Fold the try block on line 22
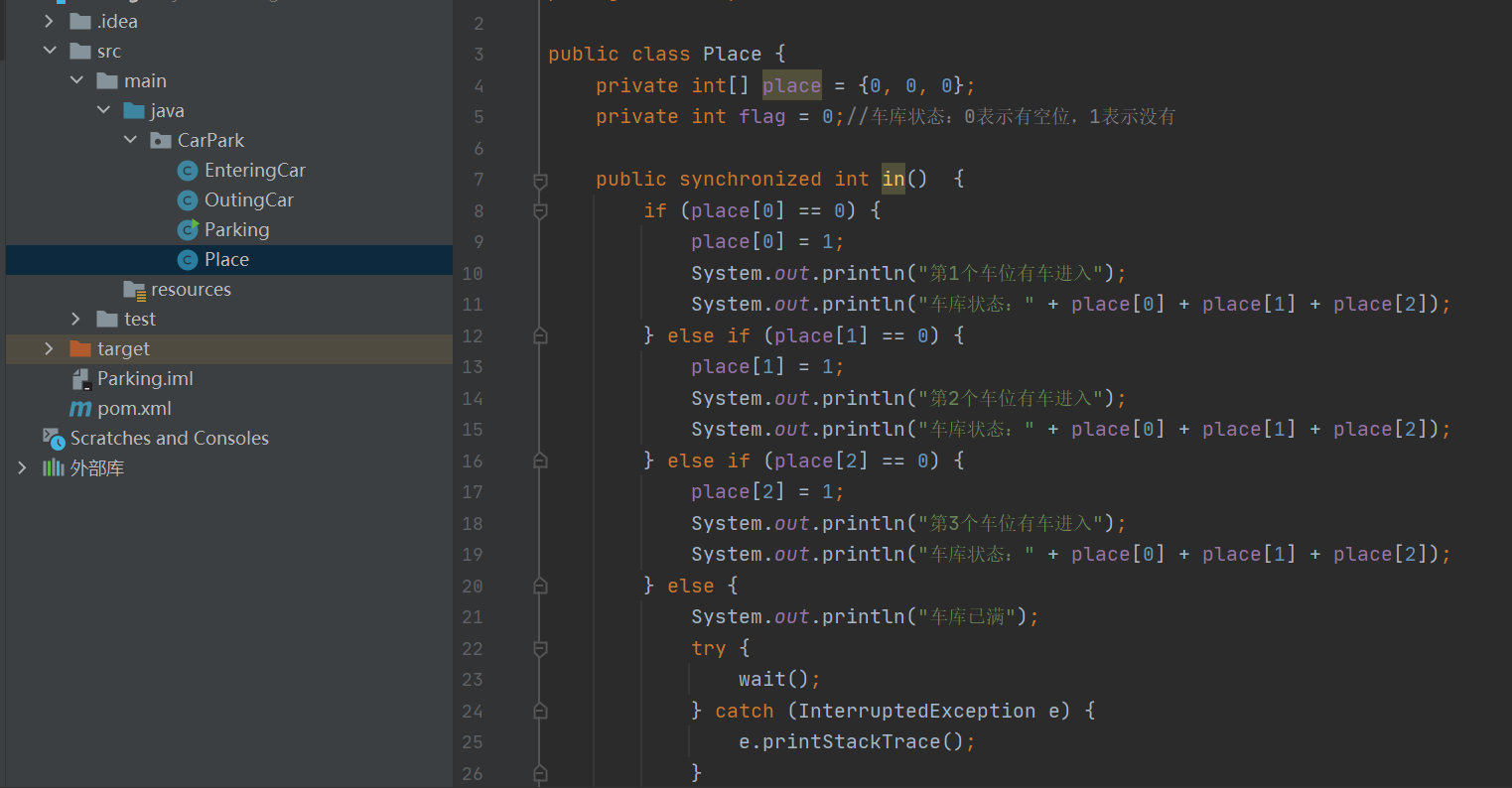 tap(540, 648)
